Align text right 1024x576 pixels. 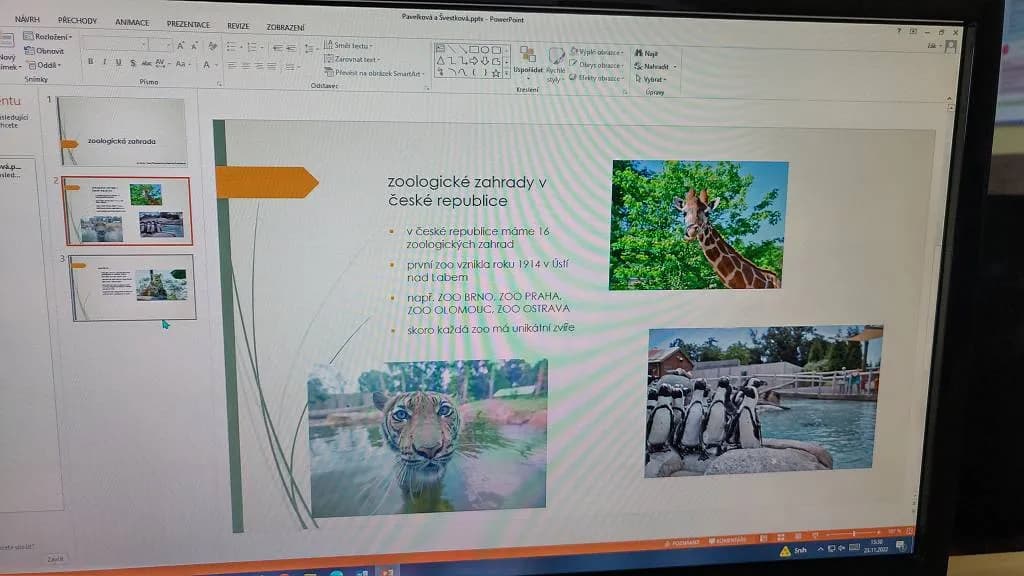tap(259, 66)
